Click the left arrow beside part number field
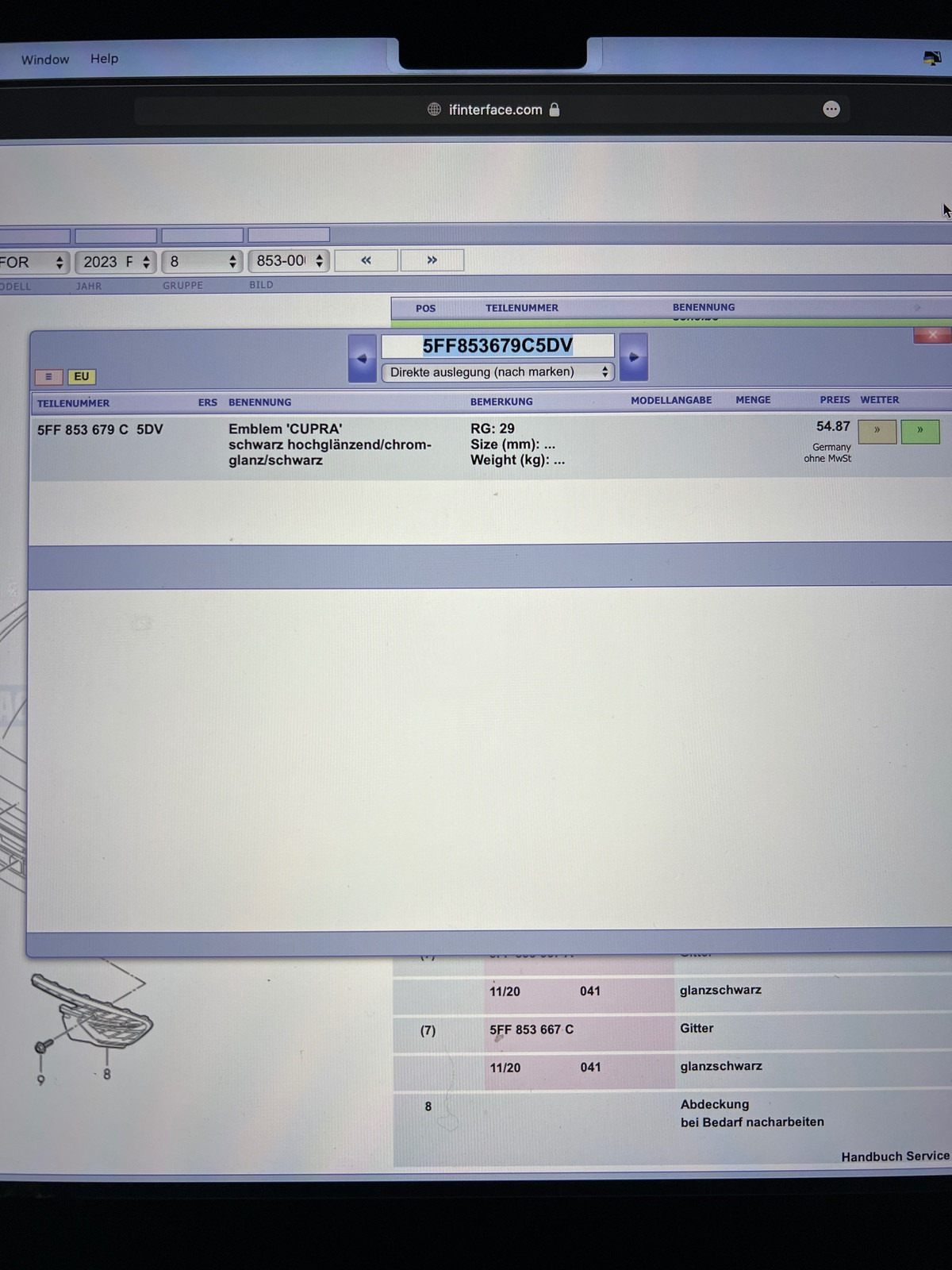Image resolution: width=952 pixels, height=1270 pixels. coord(362,358)
